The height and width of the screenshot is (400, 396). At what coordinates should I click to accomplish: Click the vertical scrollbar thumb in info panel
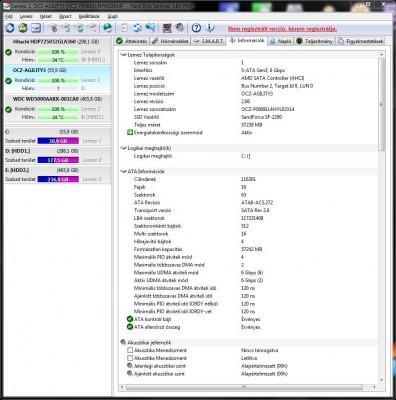point(382,104)
